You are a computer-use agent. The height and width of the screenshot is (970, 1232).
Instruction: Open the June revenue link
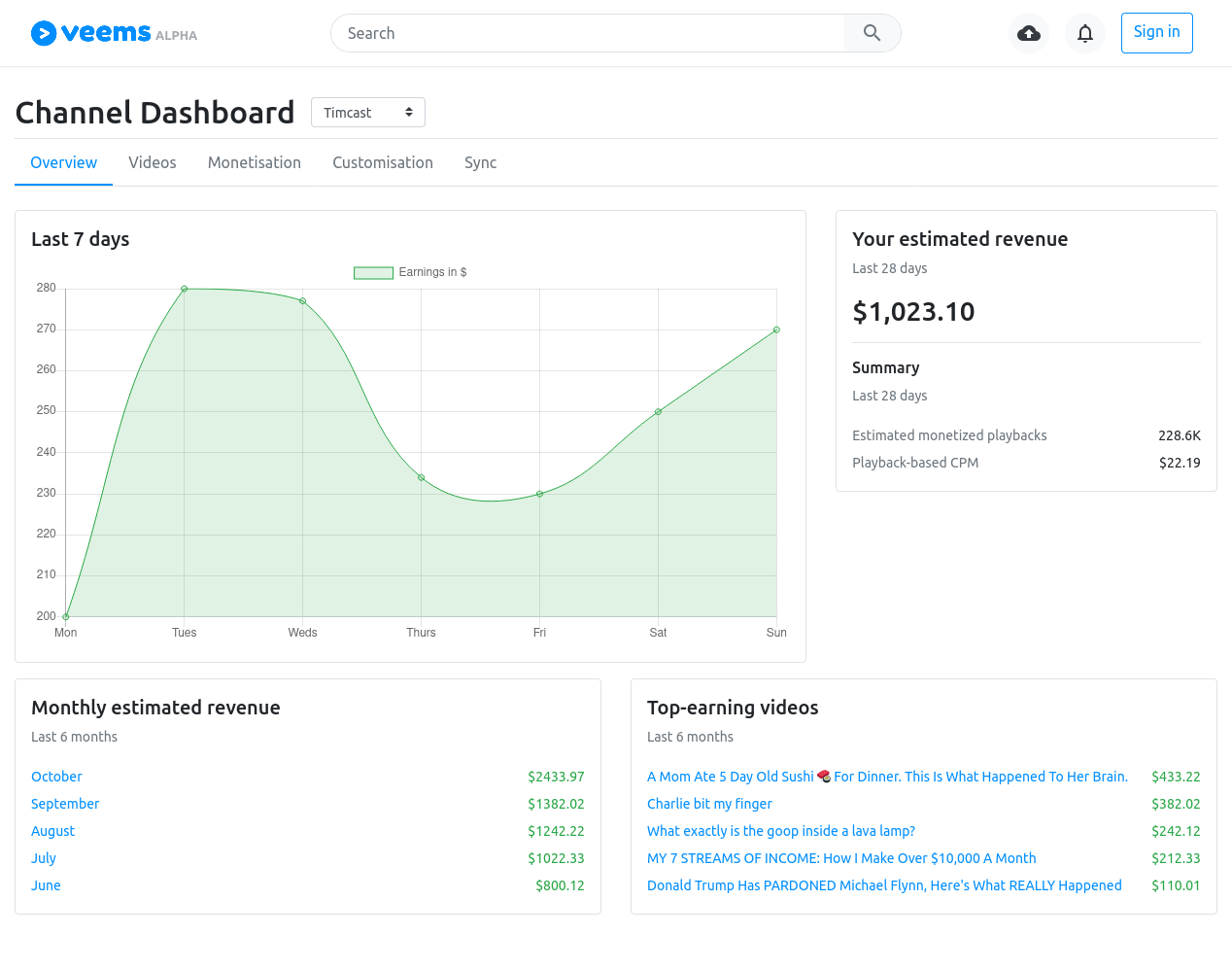(46, 885)
